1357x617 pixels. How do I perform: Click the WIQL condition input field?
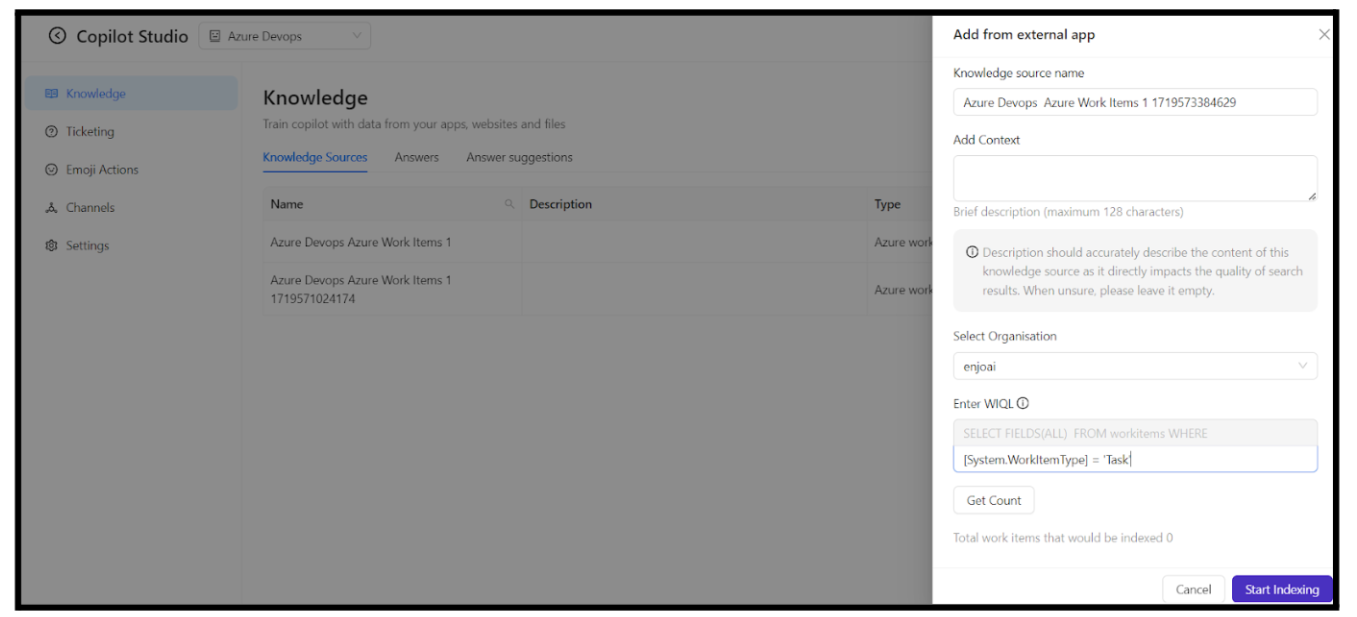coord(1135,459)
